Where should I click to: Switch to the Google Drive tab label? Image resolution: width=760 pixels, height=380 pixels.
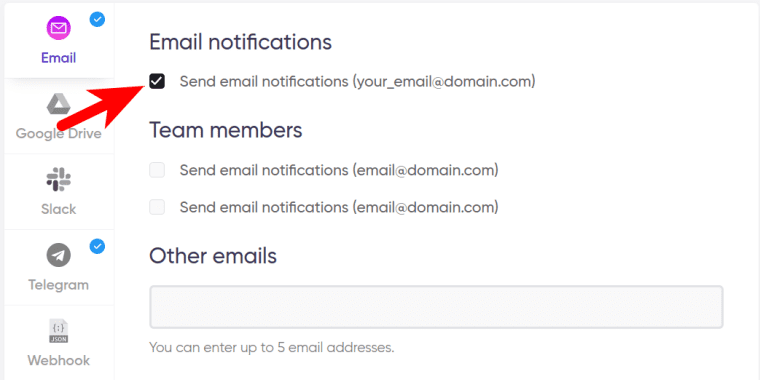point(59,133)
